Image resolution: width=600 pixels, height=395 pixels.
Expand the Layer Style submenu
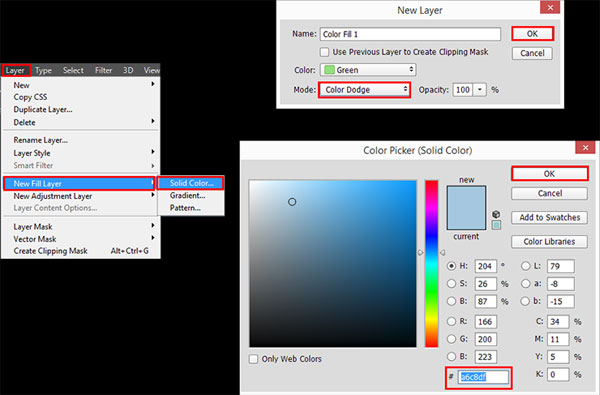[153, 152]
